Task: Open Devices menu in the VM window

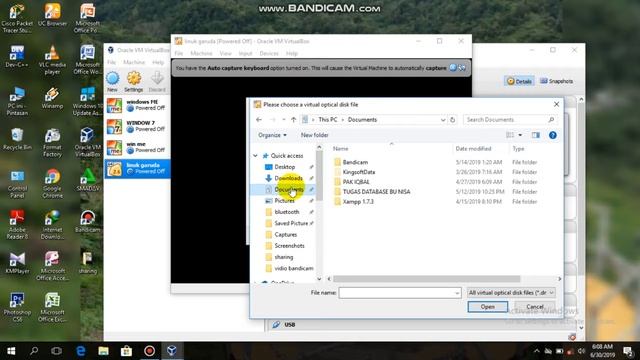Action: click(269, 53)
